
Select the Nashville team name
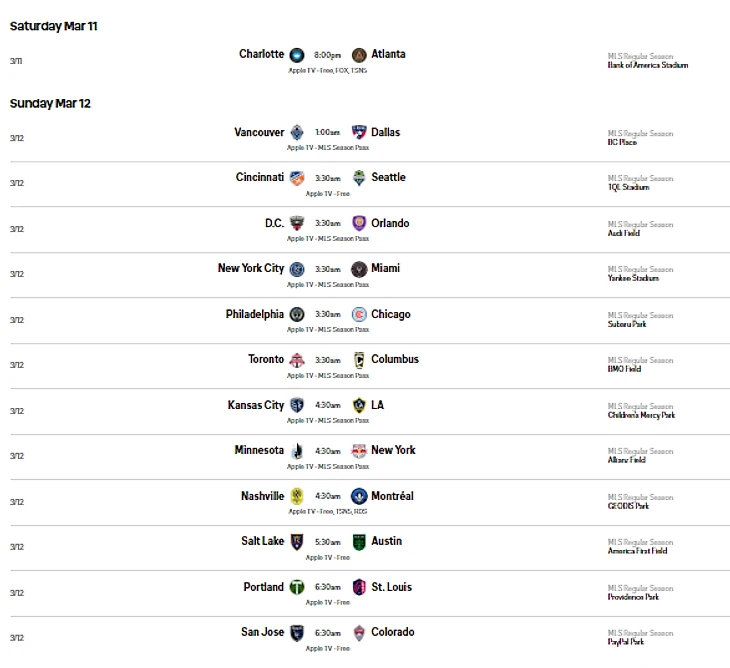tap(262, 496)
